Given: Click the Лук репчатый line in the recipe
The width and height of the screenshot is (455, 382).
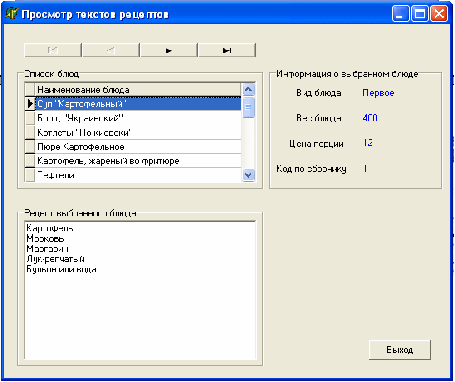Looking at the screenshot, I should (55, 259).
